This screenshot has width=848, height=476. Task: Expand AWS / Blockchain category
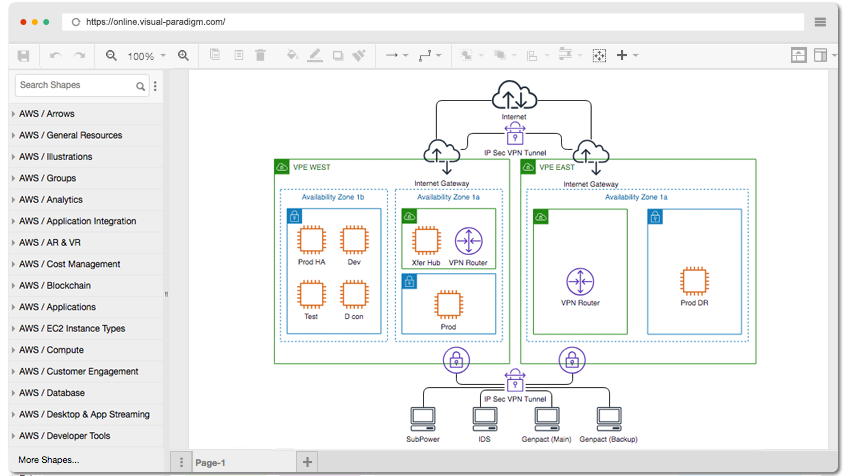point(86,286)
